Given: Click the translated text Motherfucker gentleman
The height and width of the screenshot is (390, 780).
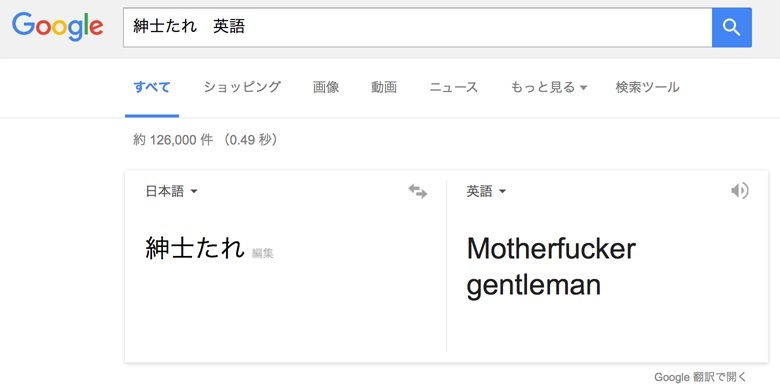Looking at the screenshot, I should tap(551, 267).
